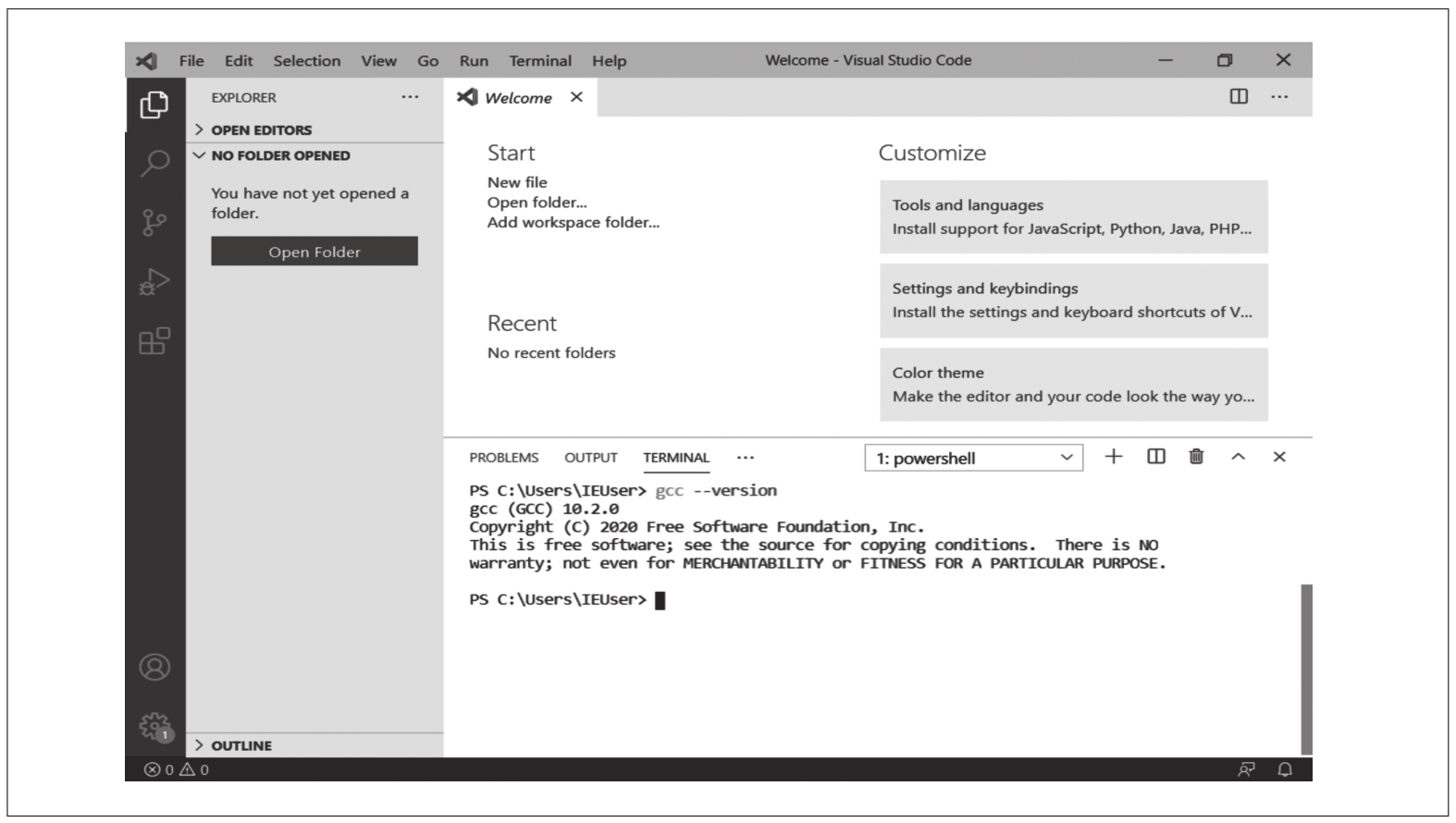Click the 'No recent folders' text
Viewport: 1456px width, 823px height.
[x=551, y=352]
